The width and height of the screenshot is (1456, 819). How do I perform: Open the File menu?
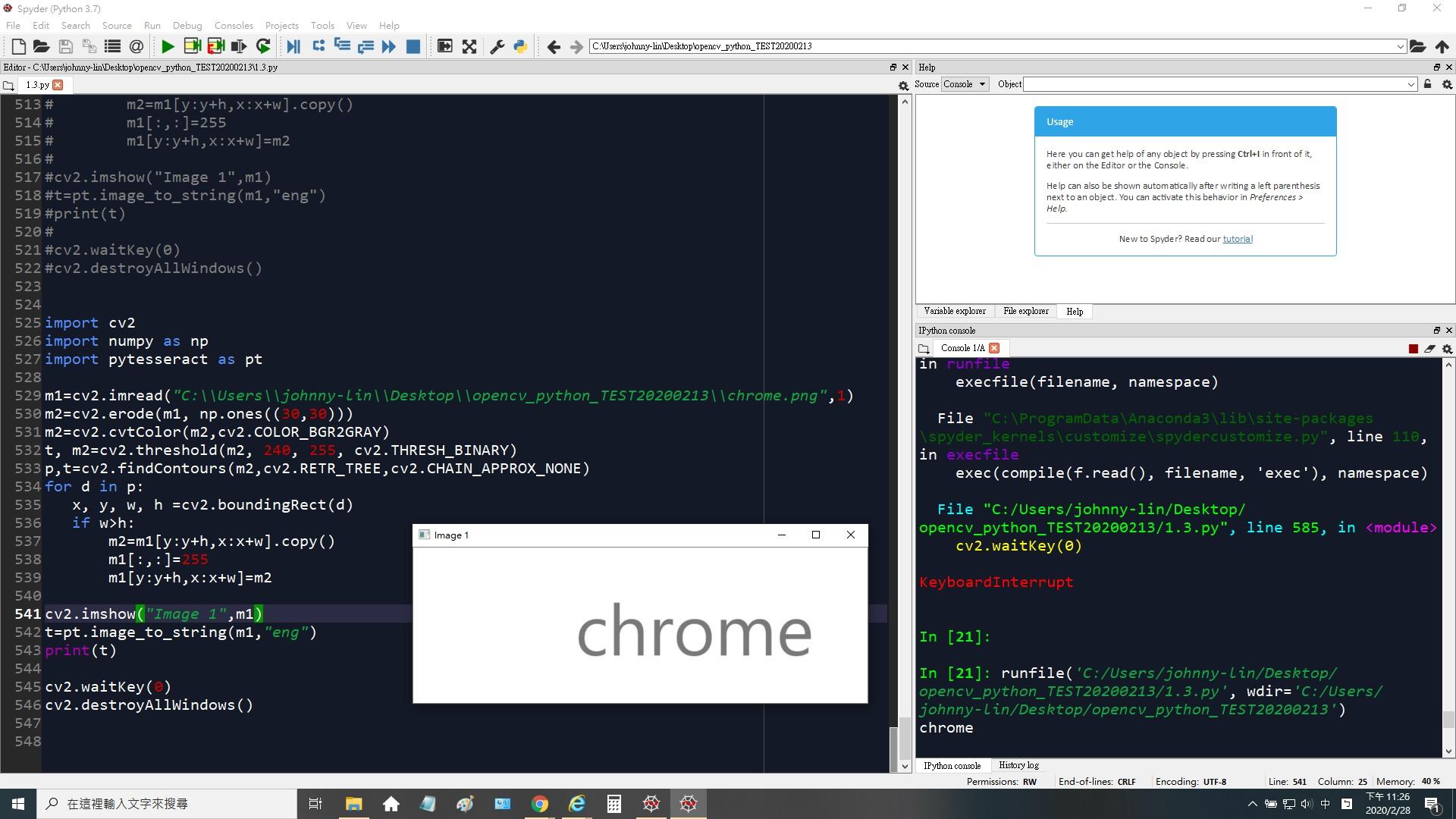coord(13,25)
